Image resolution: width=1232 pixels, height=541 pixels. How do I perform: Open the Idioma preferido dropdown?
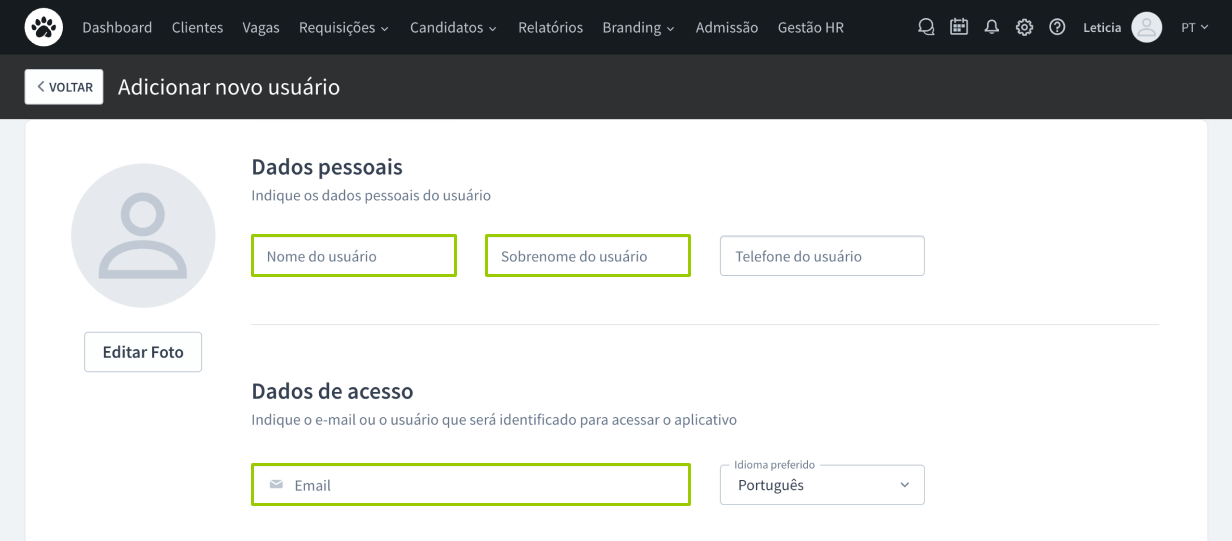point(822,485)
